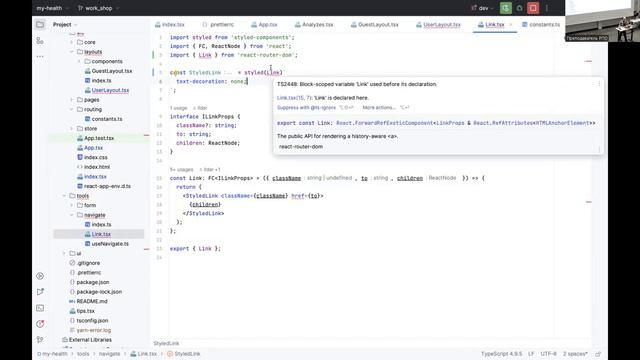Show more tool windows ellipsis
The image size is (640, 360).
pos(40,56)
